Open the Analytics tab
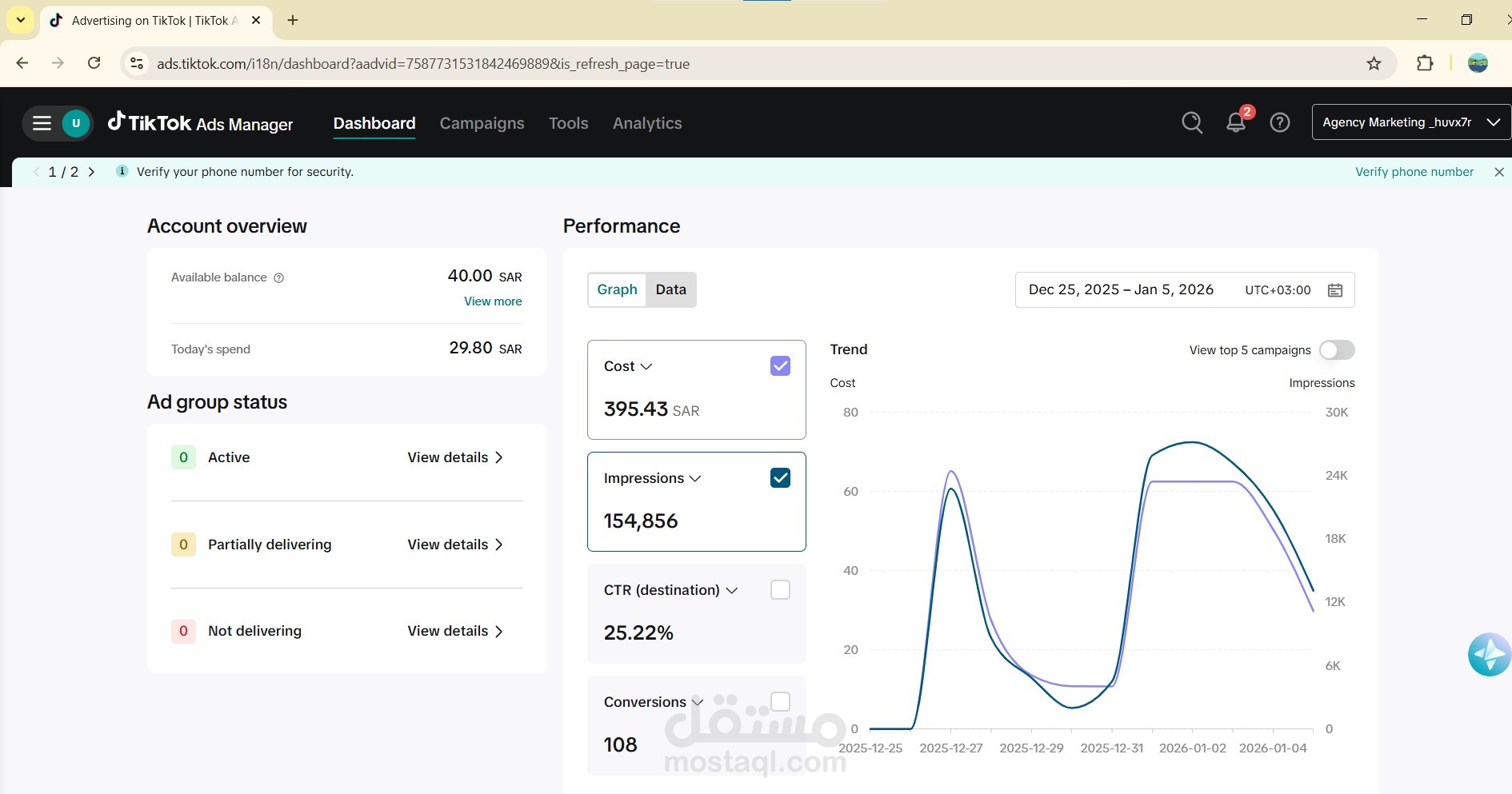Viewport: 1512px width, 794px height. 647,123
